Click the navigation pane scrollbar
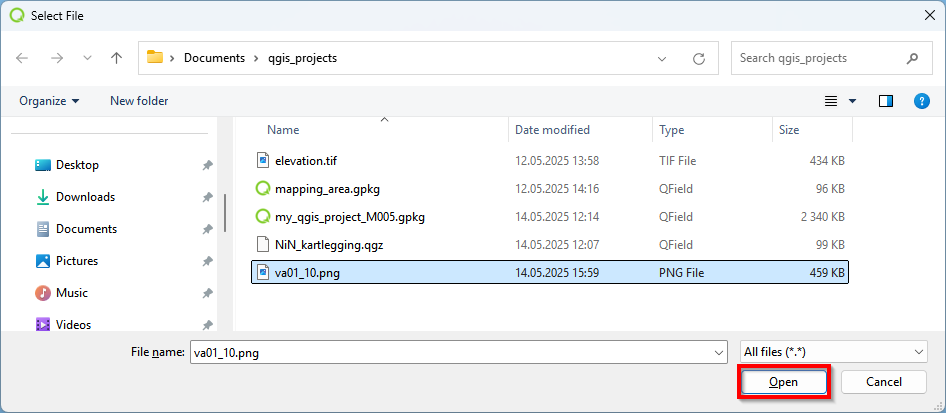Screen dimensions: 946x413 coord(226,210)
